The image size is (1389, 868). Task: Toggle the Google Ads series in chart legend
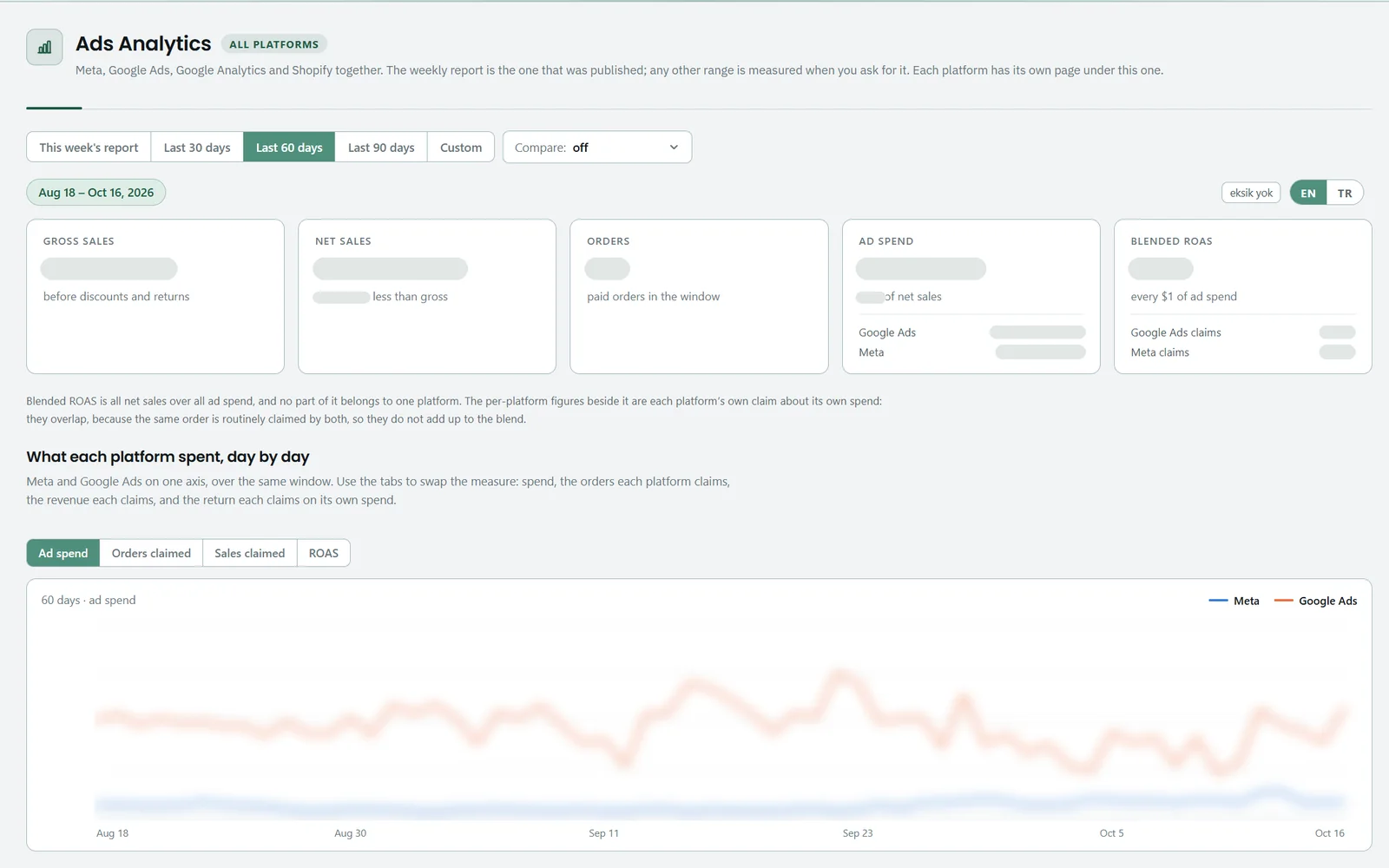(x=1315, y=601)
